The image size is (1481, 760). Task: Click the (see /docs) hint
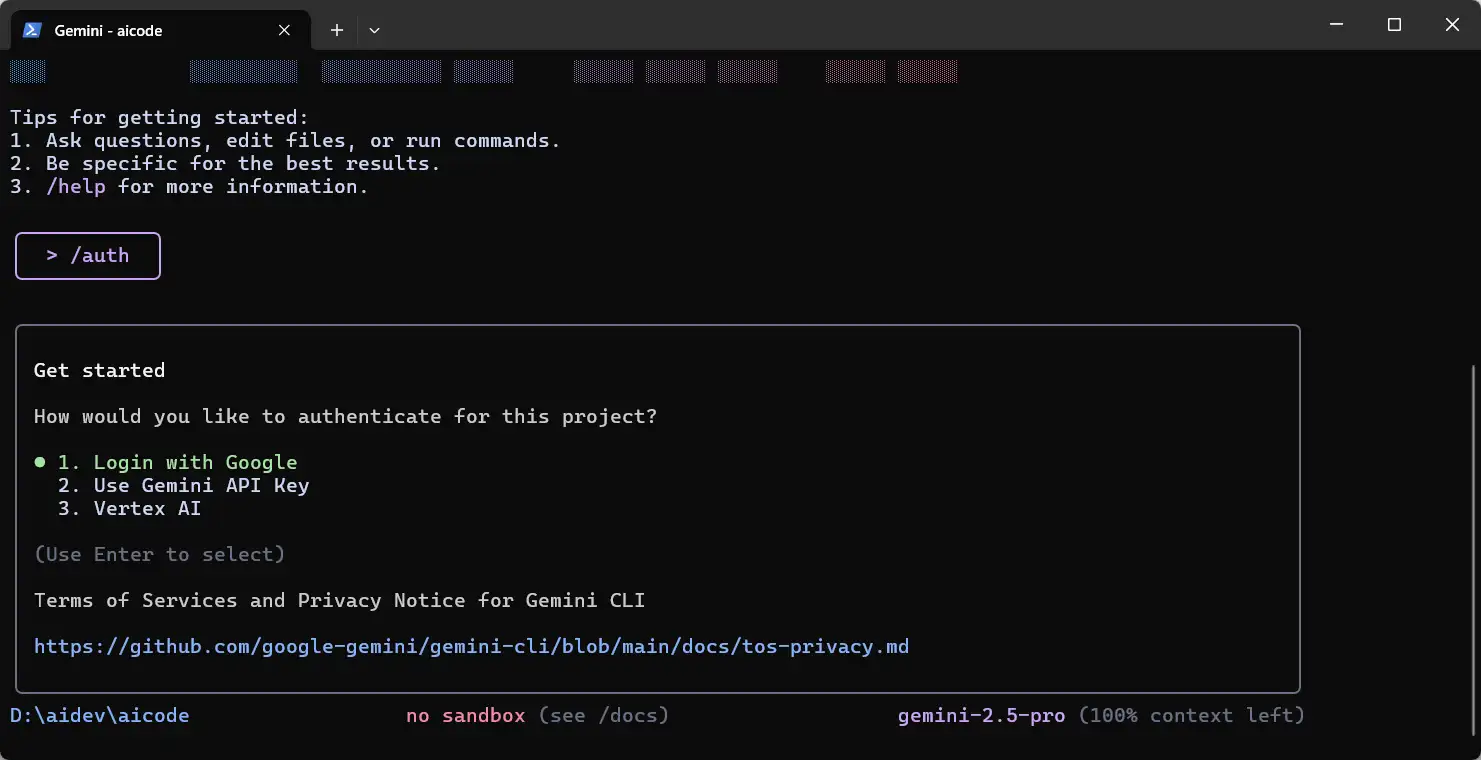click(604, 715)
